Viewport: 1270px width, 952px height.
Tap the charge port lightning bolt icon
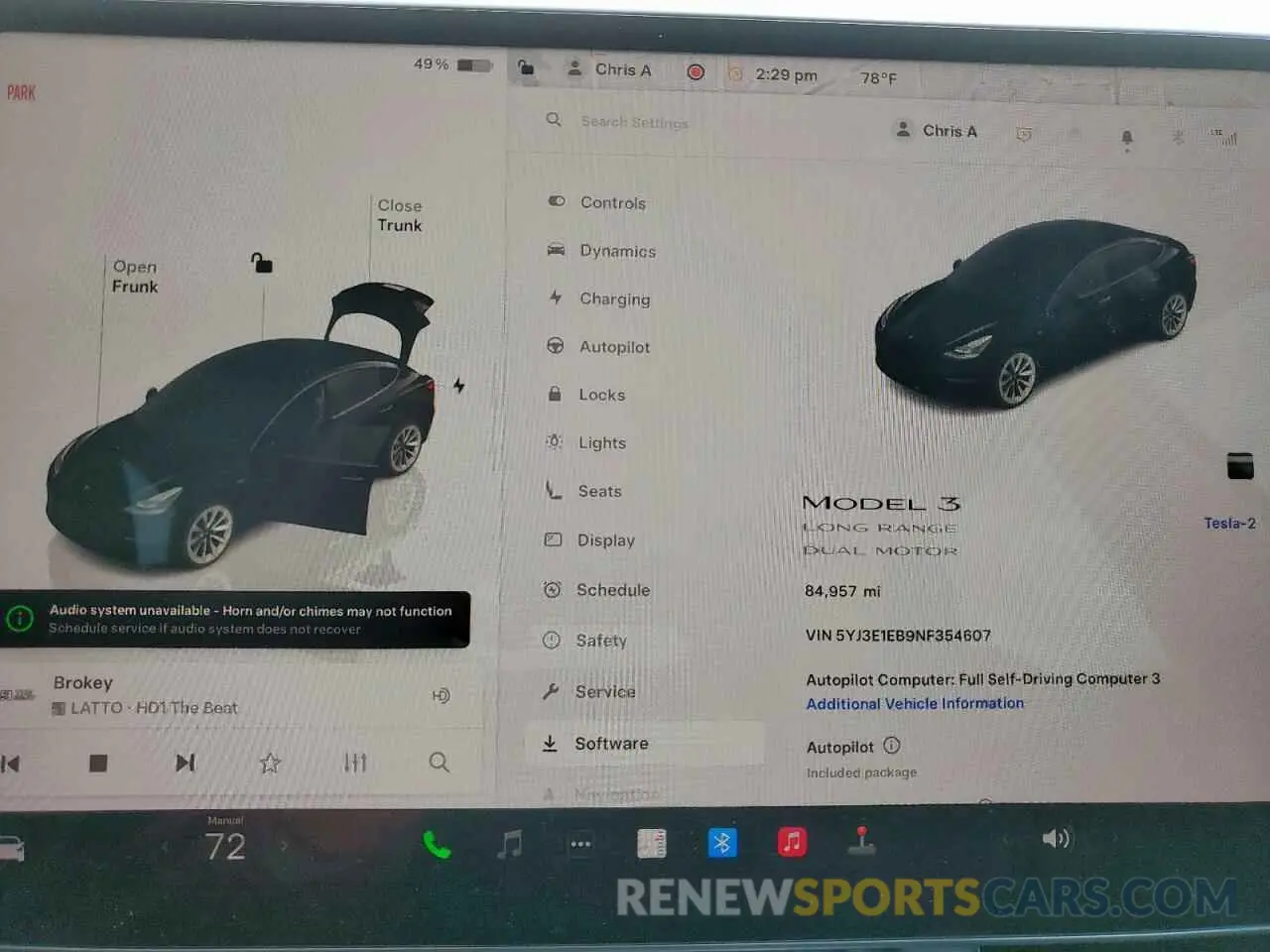pos(458,385)
